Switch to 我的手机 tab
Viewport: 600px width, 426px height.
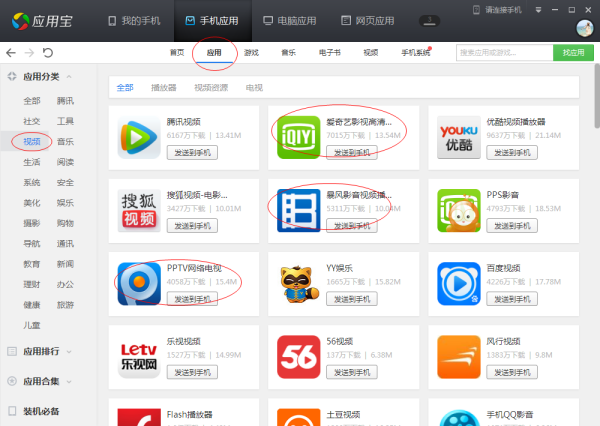click(134, 21)
